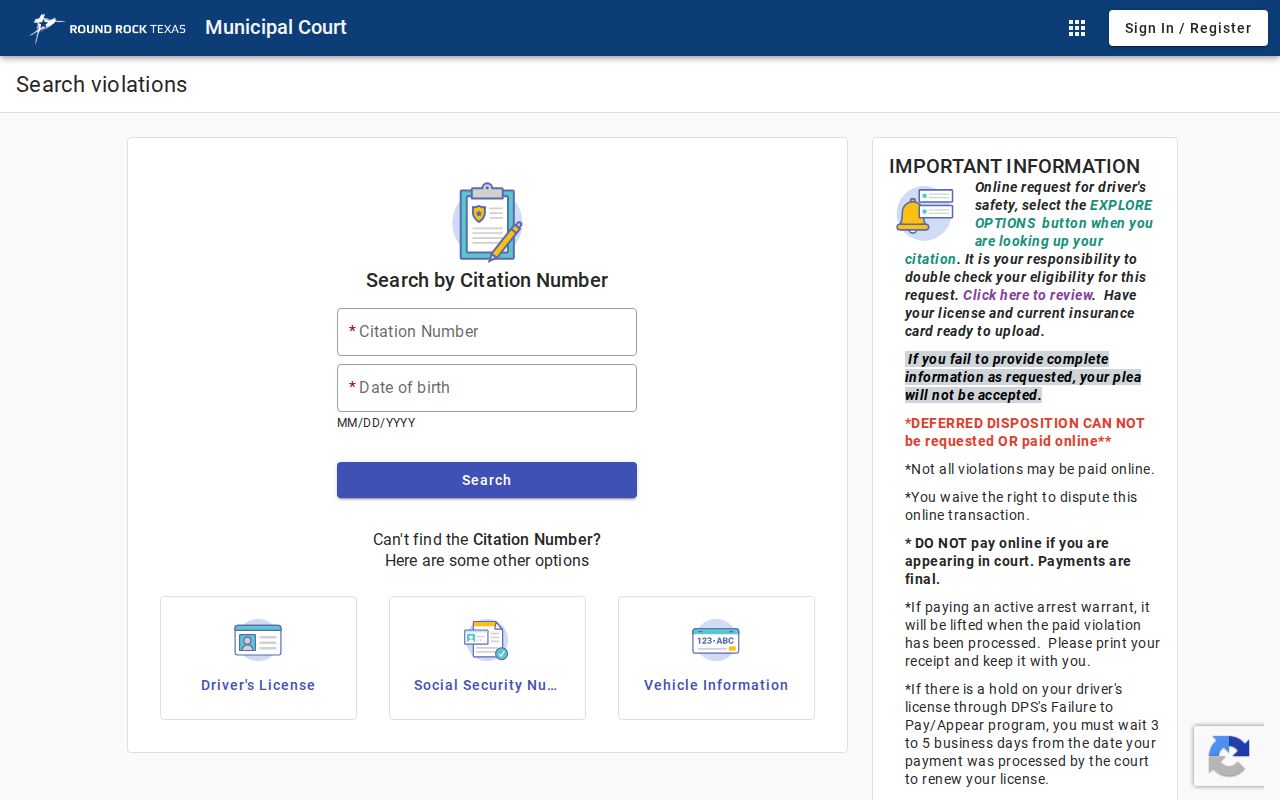This screenshot has height=800, width=1280.
Task: Click the 'DO NOT pay online' notice
Action: (x=1018, y=561)
